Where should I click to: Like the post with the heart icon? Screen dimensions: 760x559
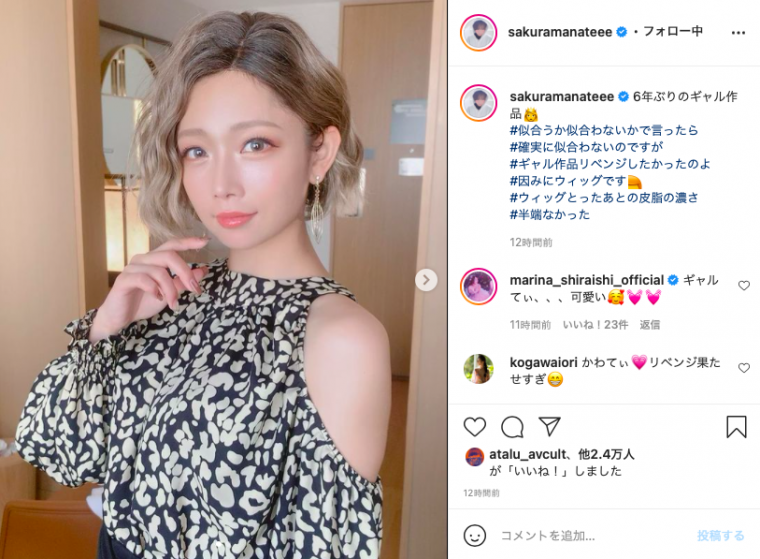[x=475, y=427]
